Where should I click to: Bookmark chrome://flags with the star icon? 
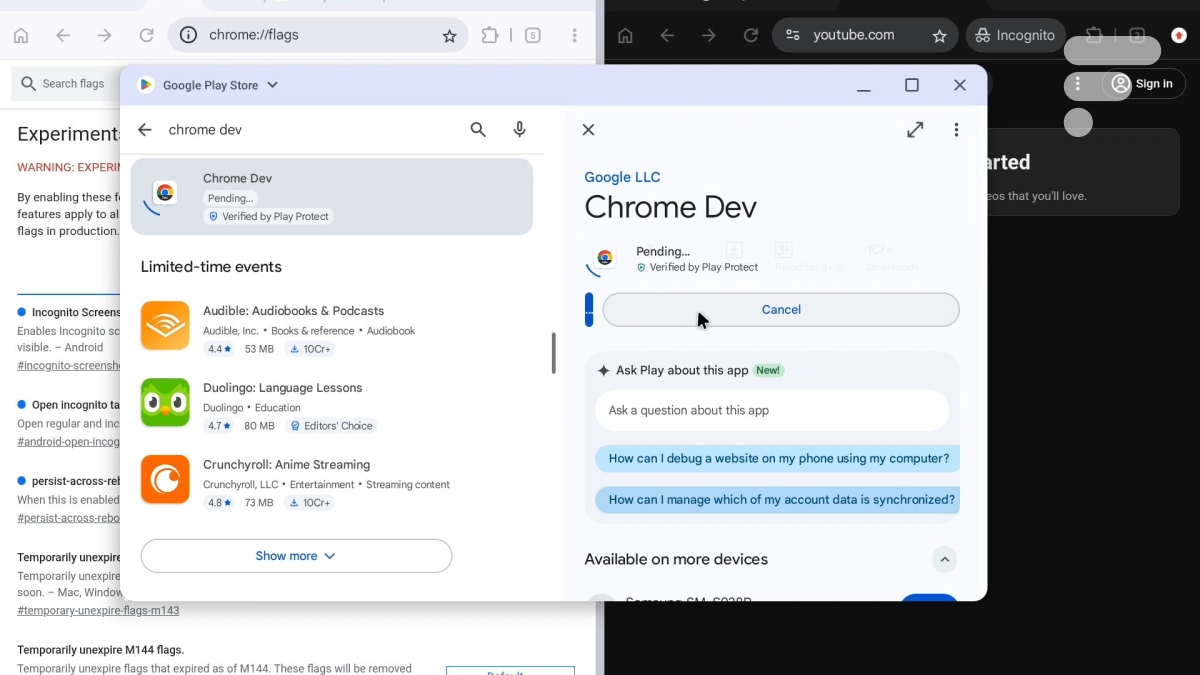[449, 36]
